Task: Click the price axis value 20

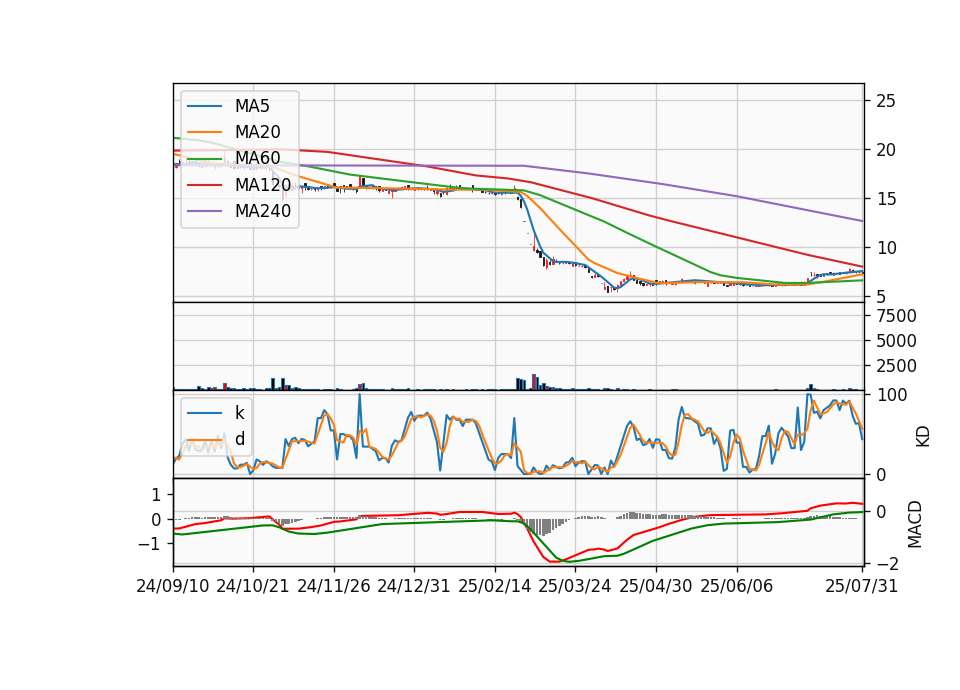Action: point(885,150)
